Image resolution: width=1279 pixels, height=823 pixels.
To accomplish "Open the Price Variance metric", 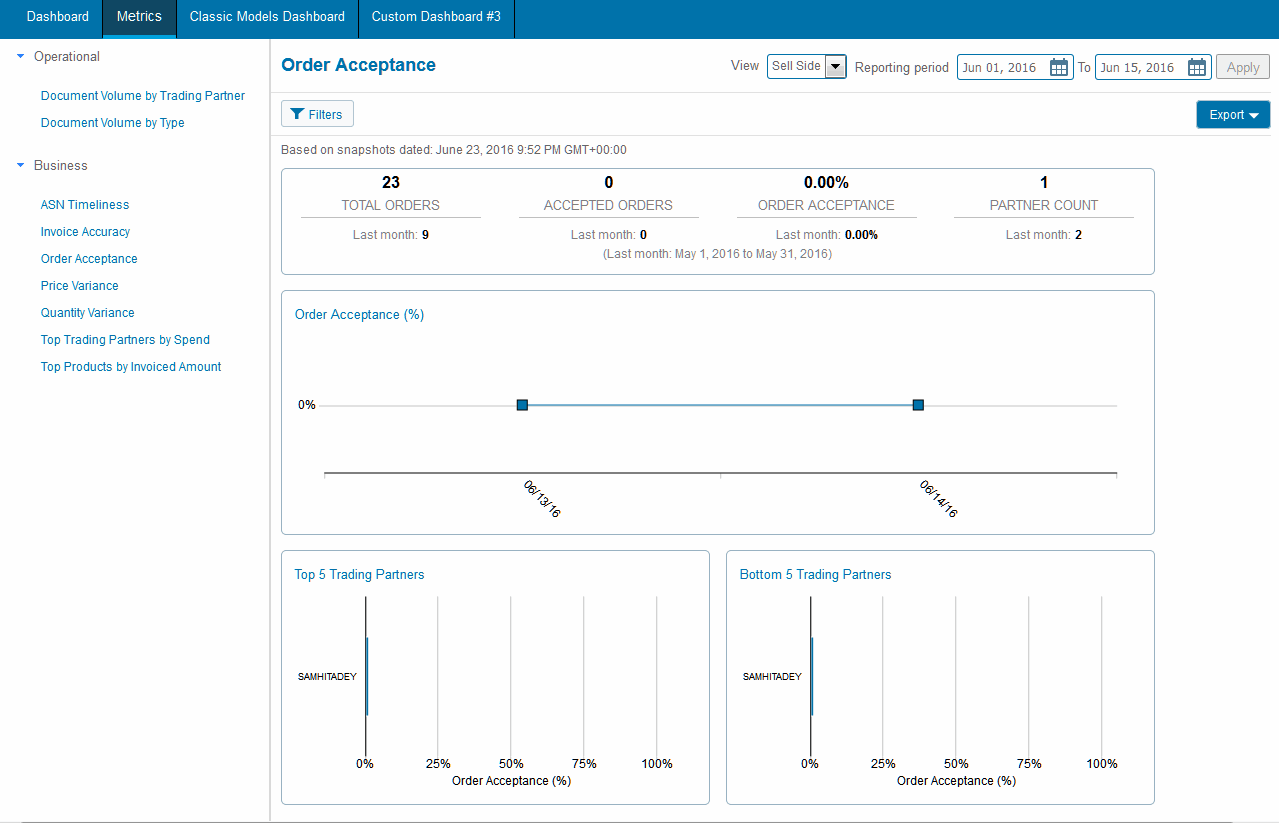I will pos(79,286).
